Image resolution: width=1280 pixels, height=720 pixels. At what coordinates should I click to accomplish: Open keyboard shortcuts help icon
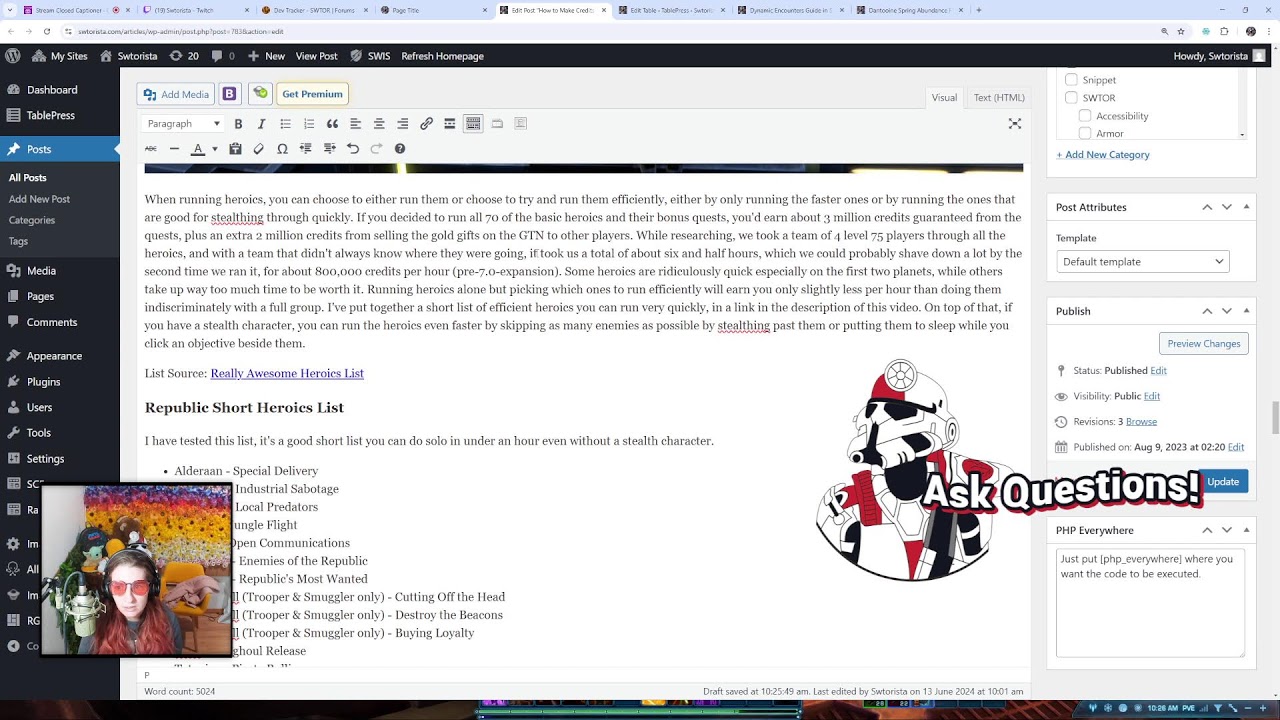(x=400, y=149)
